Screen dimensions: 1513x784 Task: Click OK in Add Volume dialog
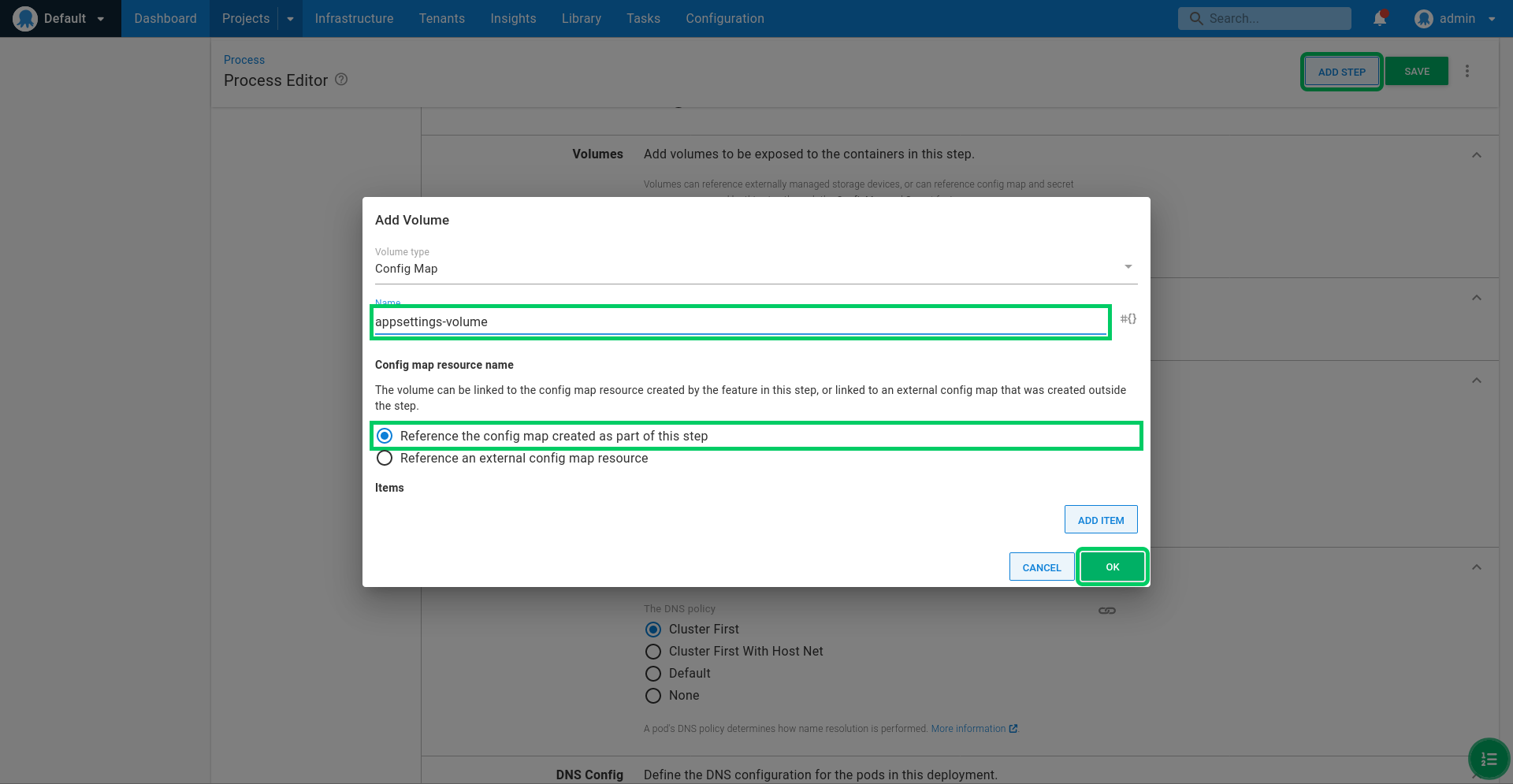(1113, 567)
